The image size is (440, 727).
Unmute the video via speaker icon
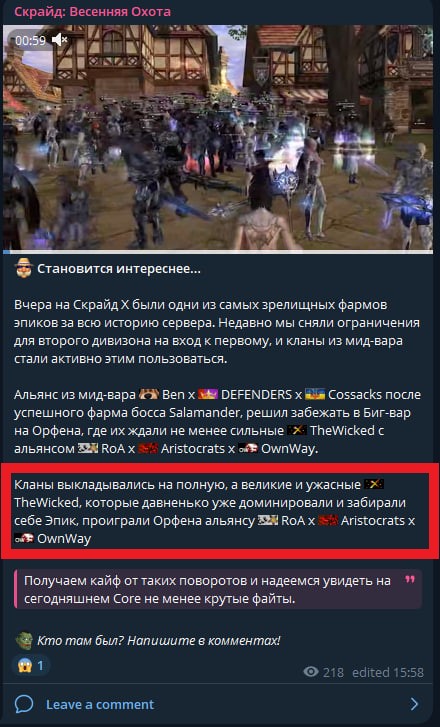[x=59, y=40]
